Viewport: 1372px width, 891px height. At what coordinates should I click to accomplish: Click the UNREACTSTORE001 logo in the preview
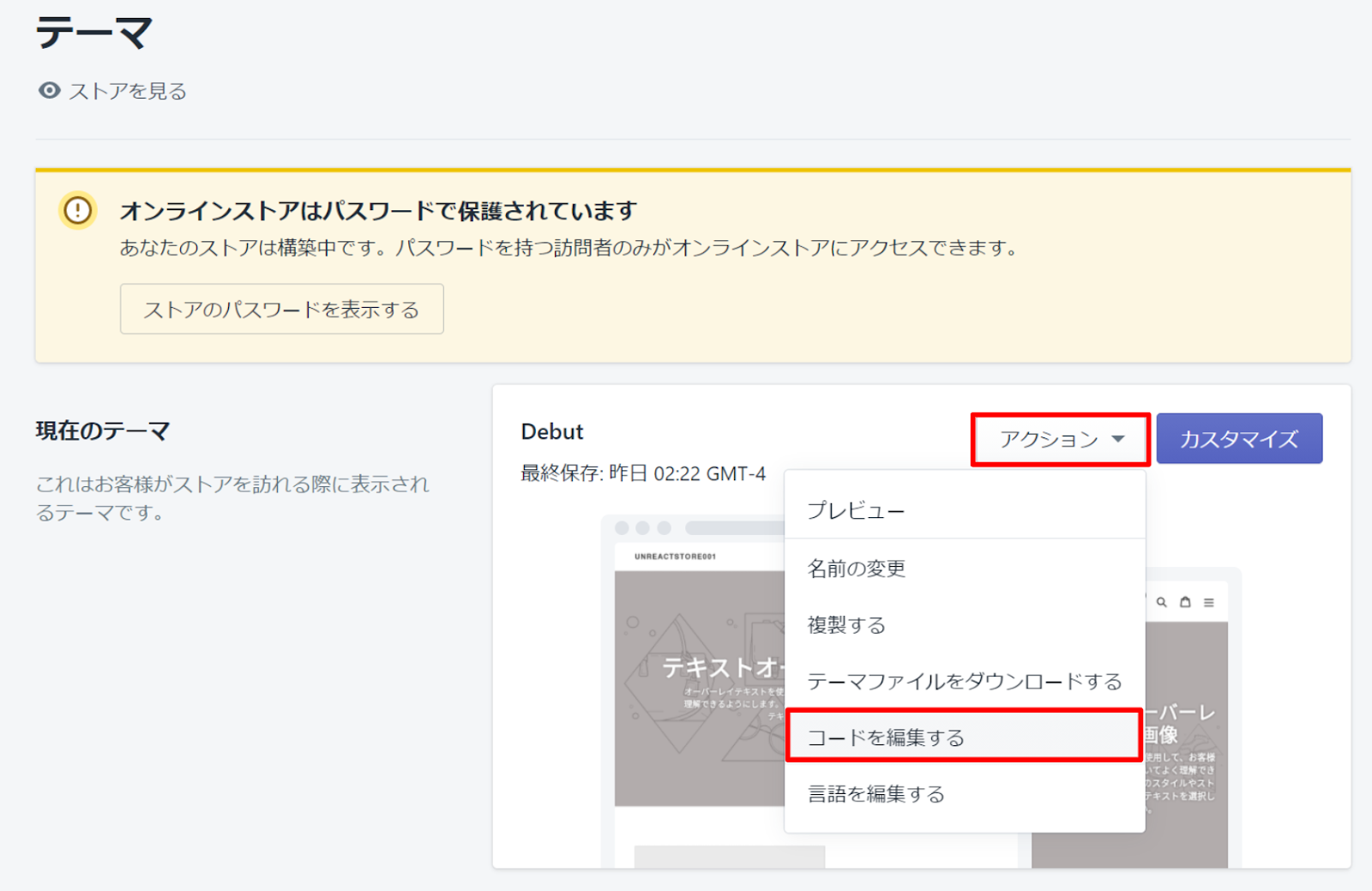click(x=675, y=557)
